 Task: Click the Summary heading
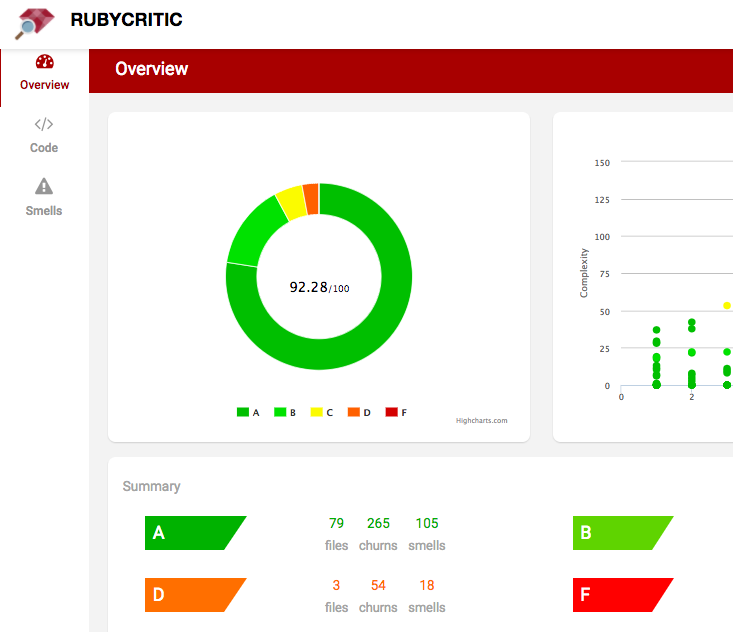click(151, 487)
